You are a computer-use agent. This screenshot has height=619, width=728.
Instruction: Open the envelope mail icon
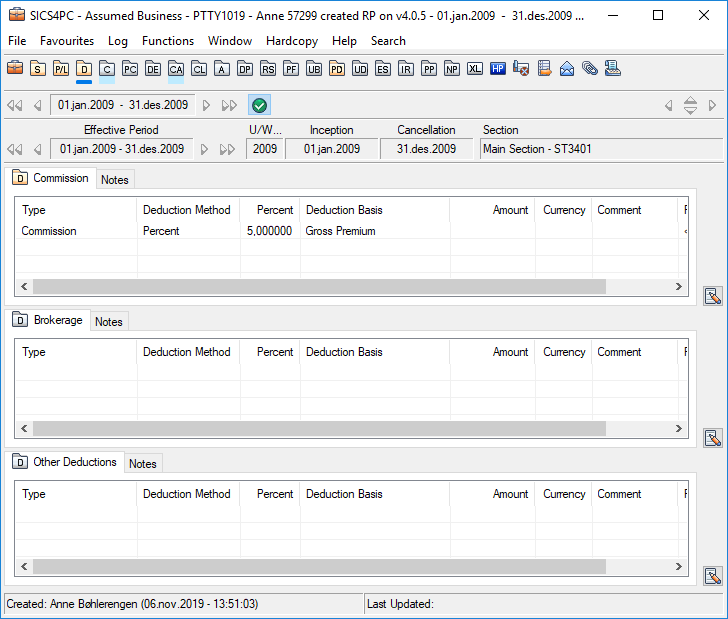pyautogui.click(x=567, y=69)
